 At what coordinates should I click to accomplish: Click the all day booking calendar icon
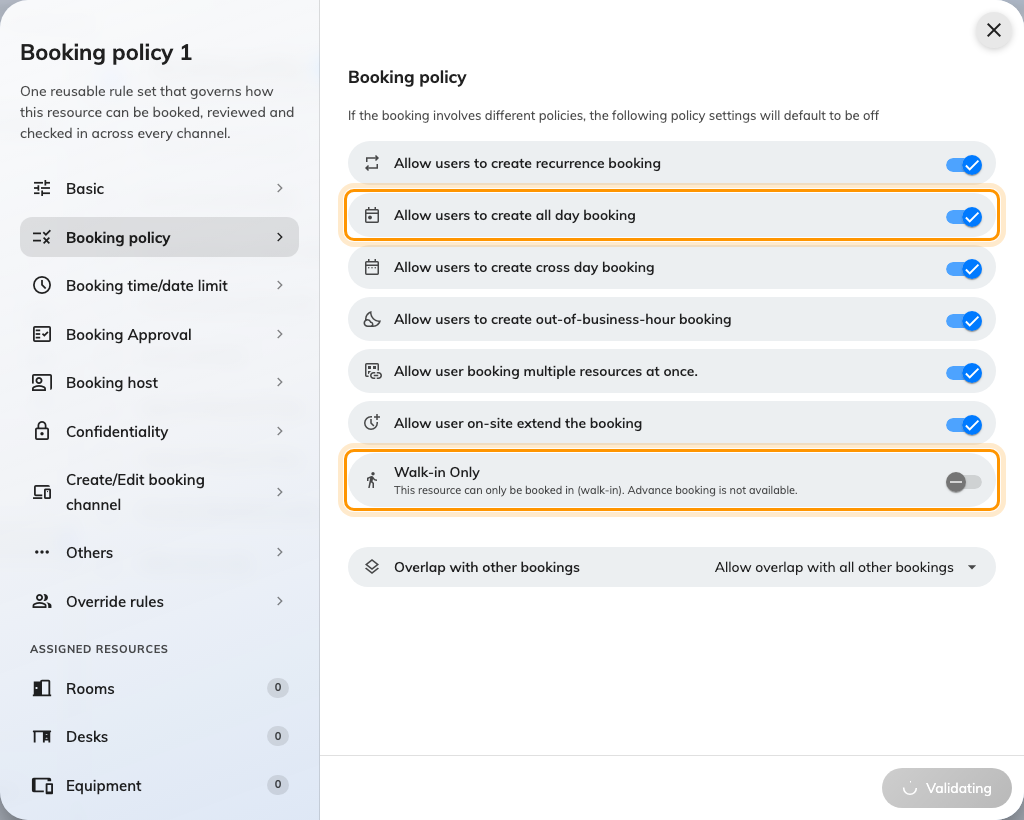coord(372,215)
